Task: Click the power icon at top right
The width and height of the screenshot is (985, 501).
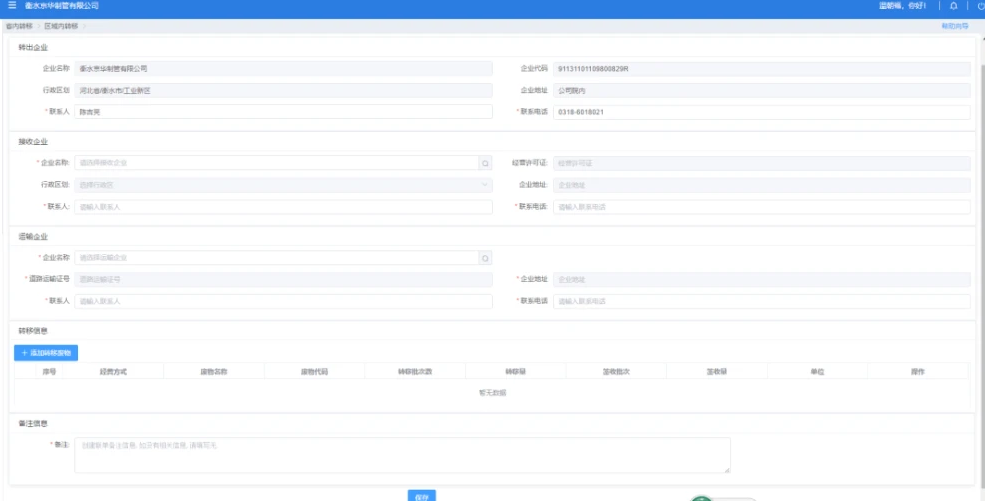Action: [979, 6]
